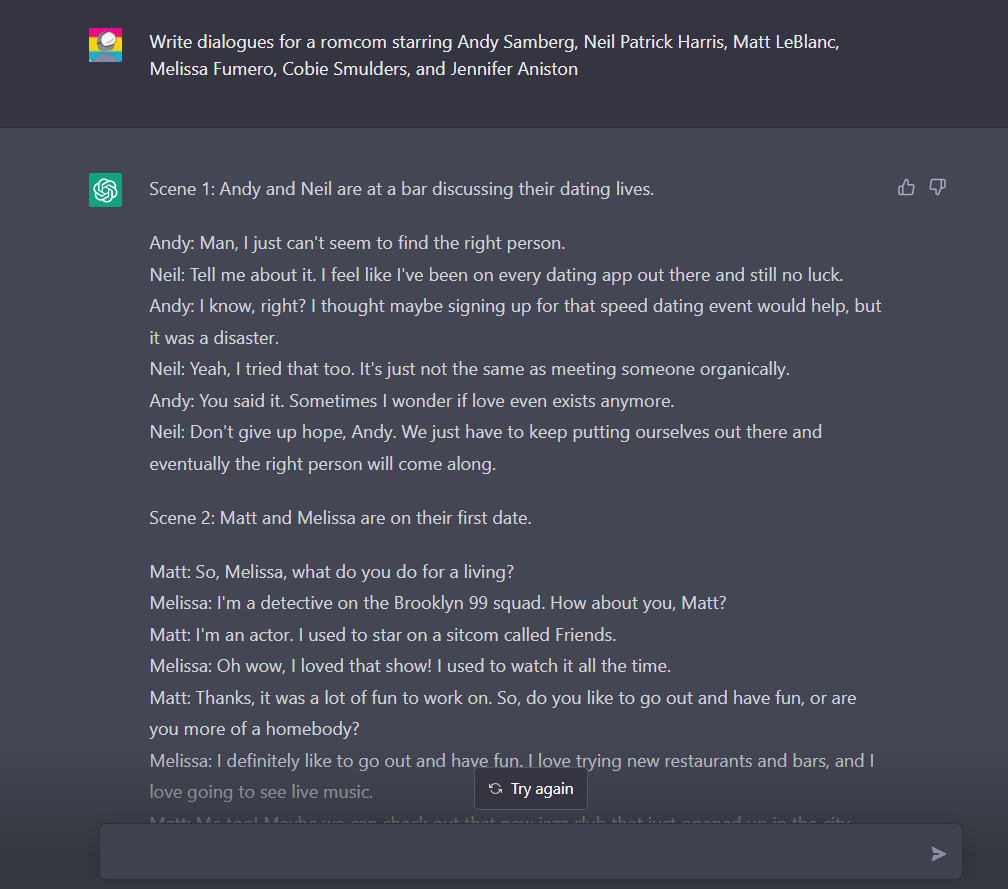Screen dimensions: 1008x889
Task: Click Neil's 'Yeah, I tried that too' line
Action: [x=469, y=369]
